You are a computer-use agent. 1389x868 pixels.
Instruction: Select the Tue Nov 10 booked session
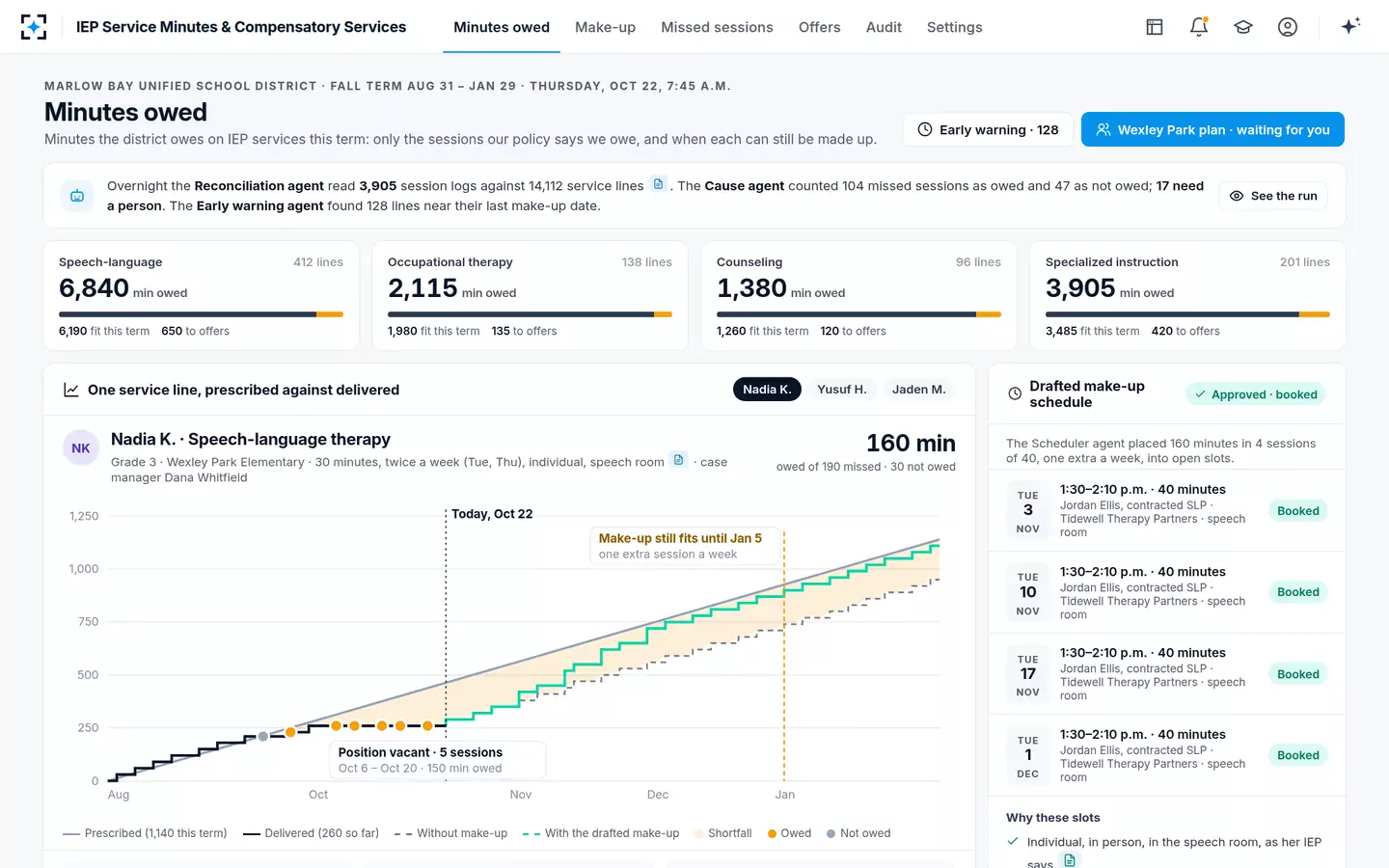pyautogui.click(x=1167, y=592)
